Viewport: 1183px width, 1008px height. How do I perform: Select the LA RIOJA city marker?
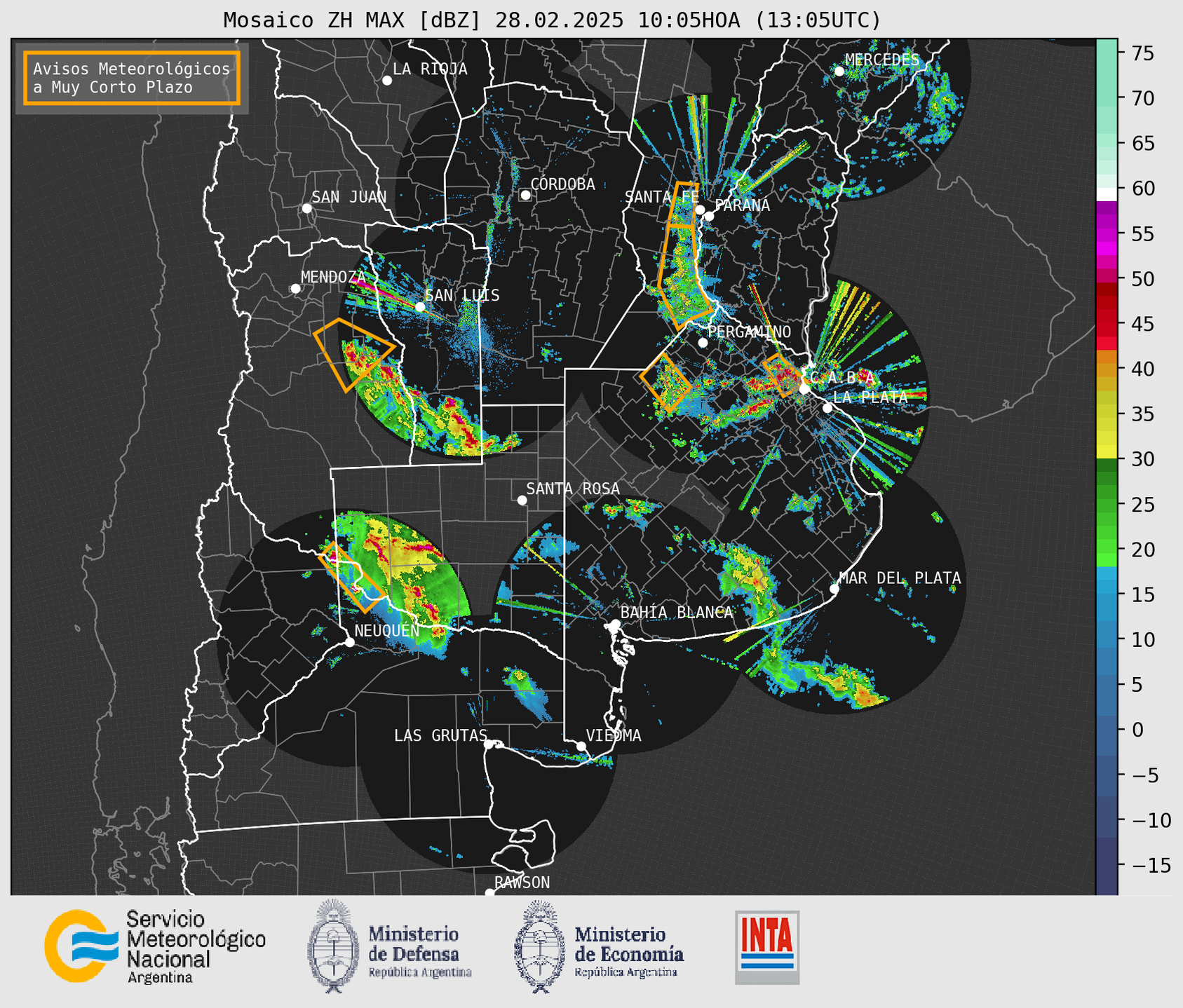(387, 81)
